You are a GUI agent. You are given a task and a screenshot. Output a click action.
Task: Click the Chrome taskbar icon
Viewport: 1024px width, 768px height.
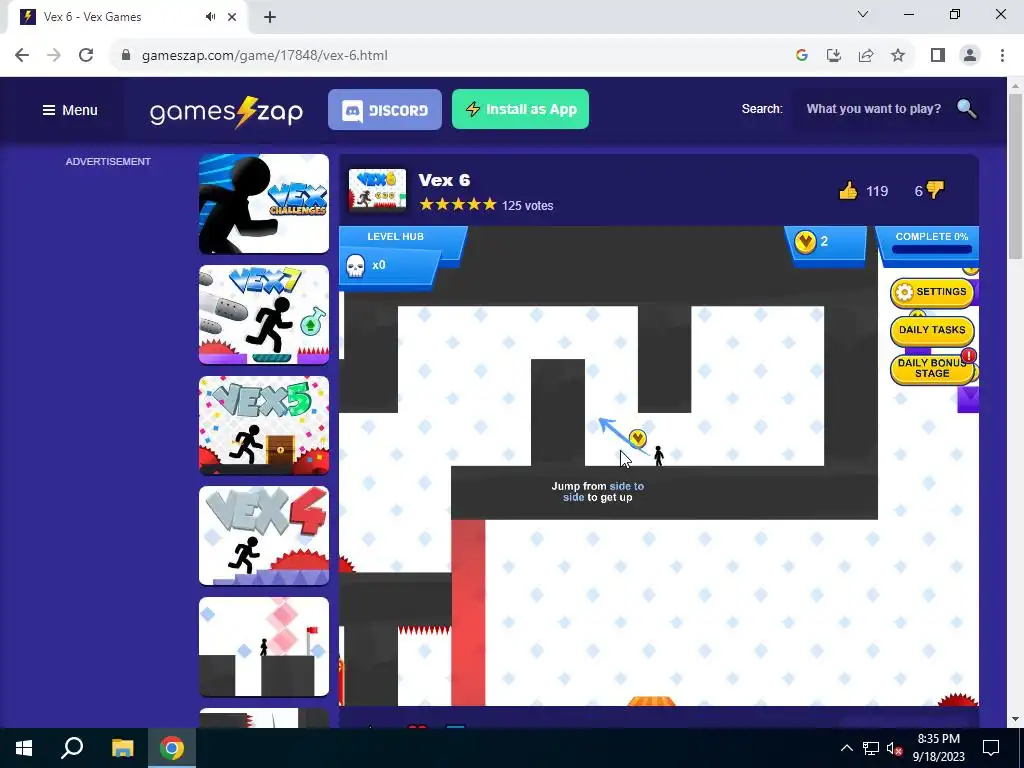[172, 748]
